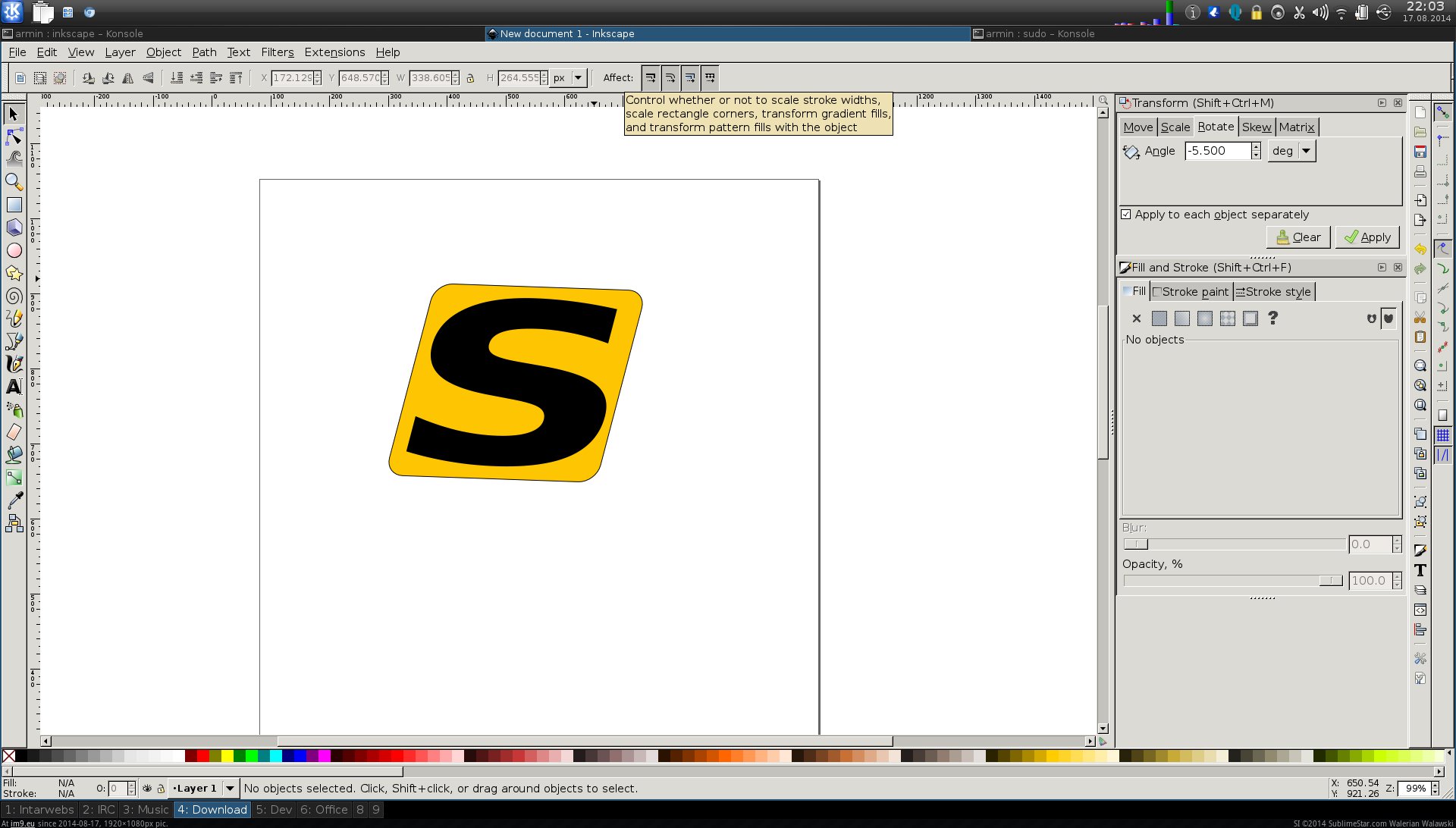Expand the deg angle unit dropdown
The height and width of the screenshot is (828, 1456).
(x=1306, y=151)
